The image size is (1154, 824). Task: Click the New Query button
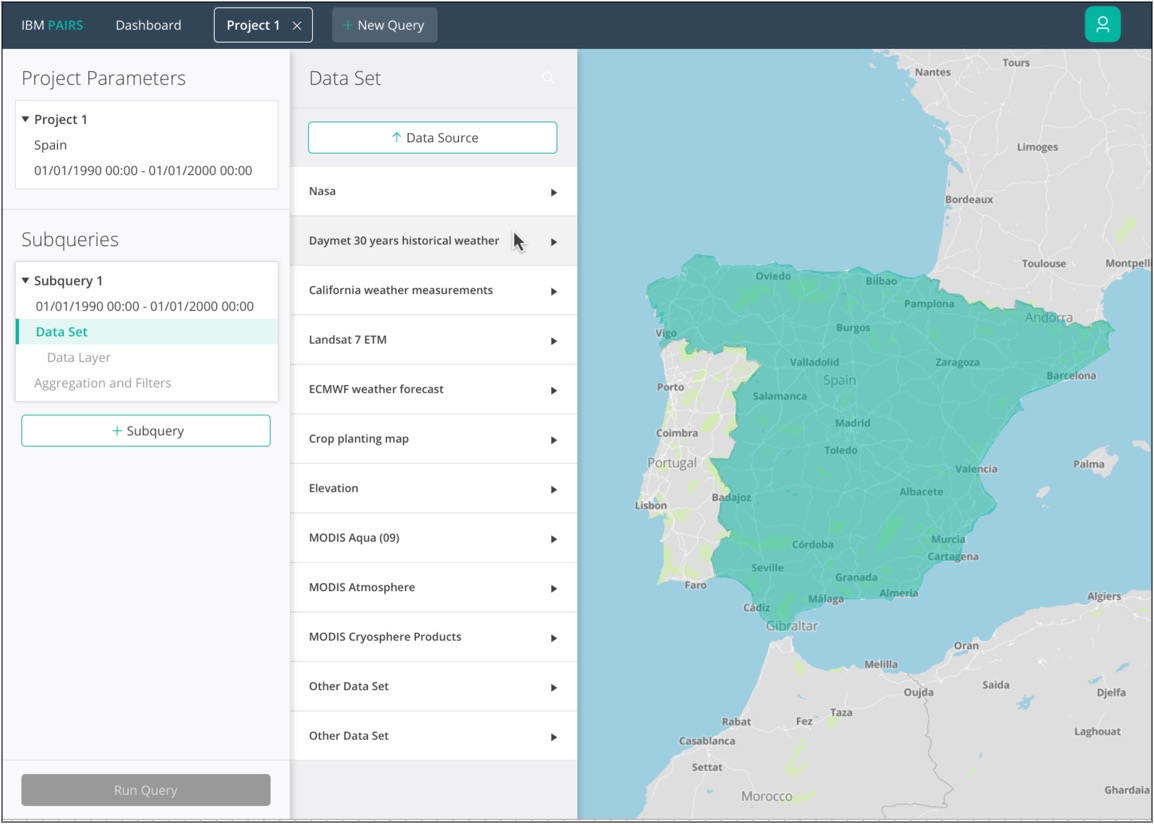(x=384, y=25)
